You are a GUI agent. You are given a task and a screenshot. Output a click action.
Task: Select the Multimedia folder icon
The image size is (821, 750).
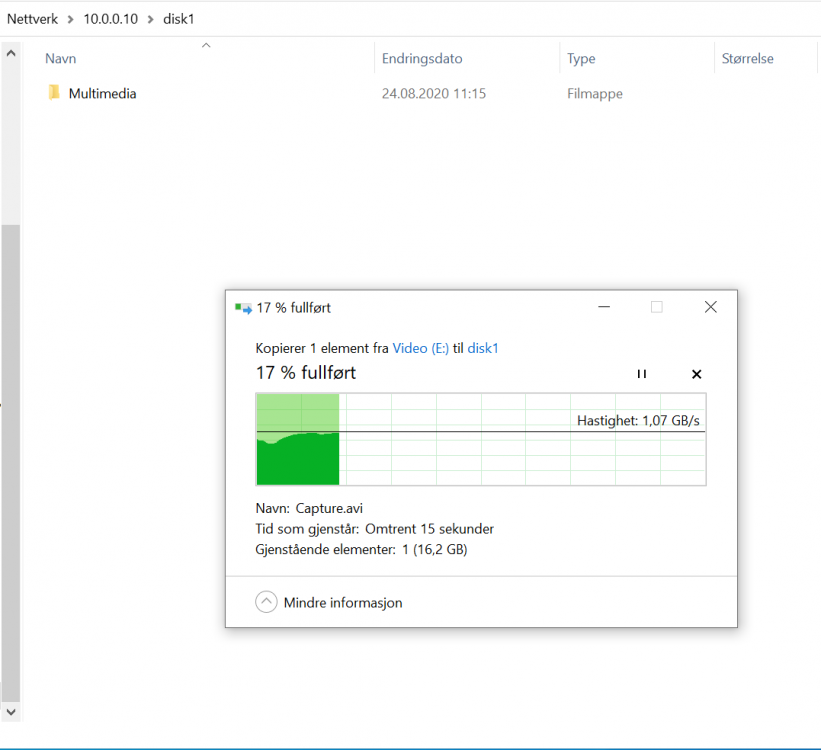[54, 93]
